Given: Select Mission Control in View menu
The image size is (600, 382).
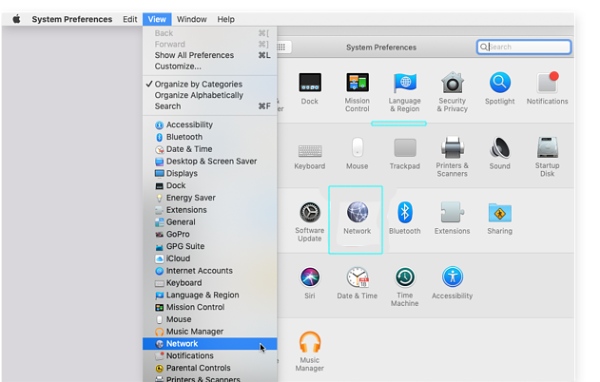Looking at the screenshot, I should click(210, 307).
